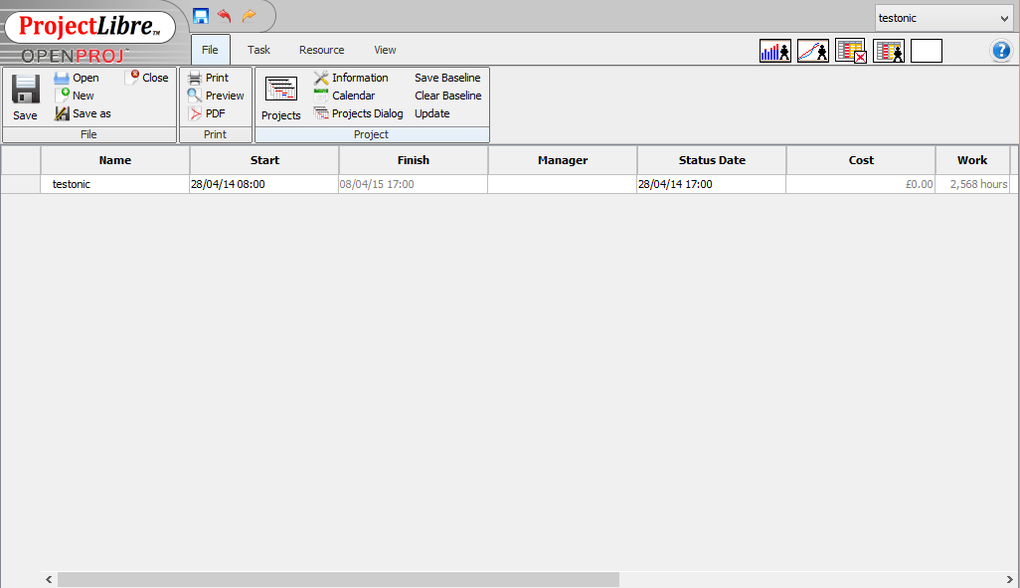Image resolution: width=1020 pixels, height=588 pixels.
Task: Click the large Save floppy icon
Action: coord(25,89)
